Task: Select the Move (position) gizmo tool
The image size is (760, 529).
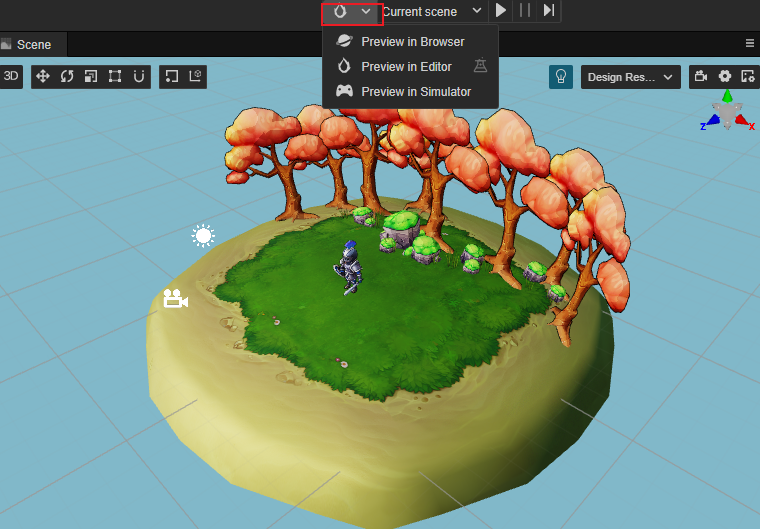Action: 43,76
